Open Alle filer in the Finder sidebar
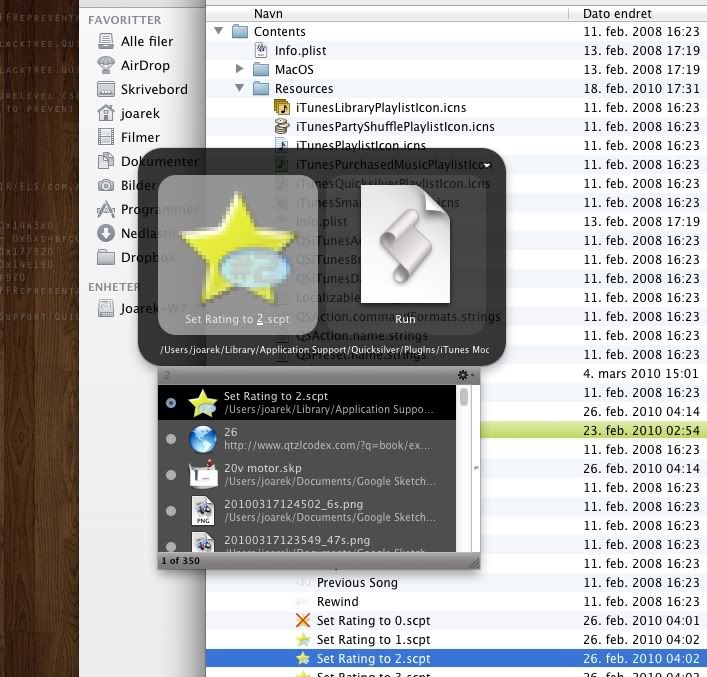This screenshot has width=707, height=677. 135,41
